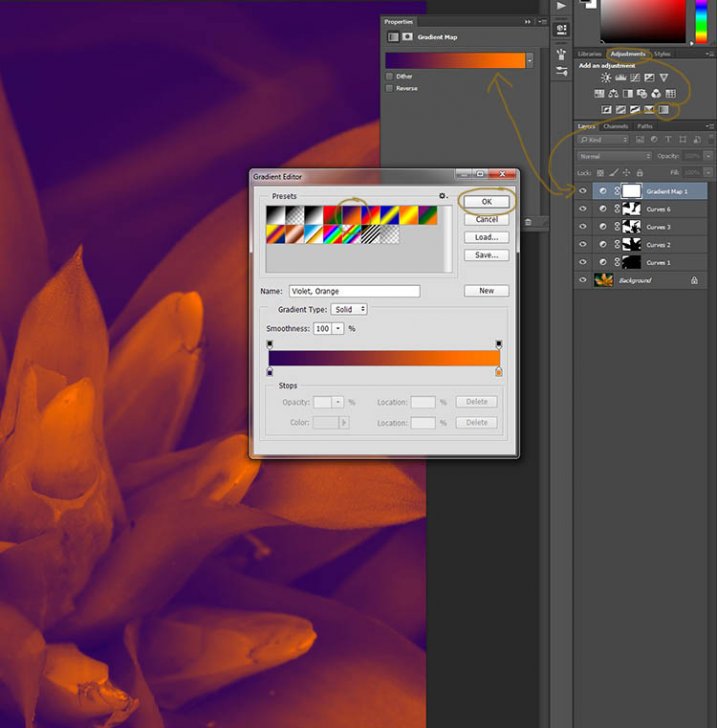Switch to the Channels tab
This screenshot has width=717, height=728.
[x=615, y=127]
